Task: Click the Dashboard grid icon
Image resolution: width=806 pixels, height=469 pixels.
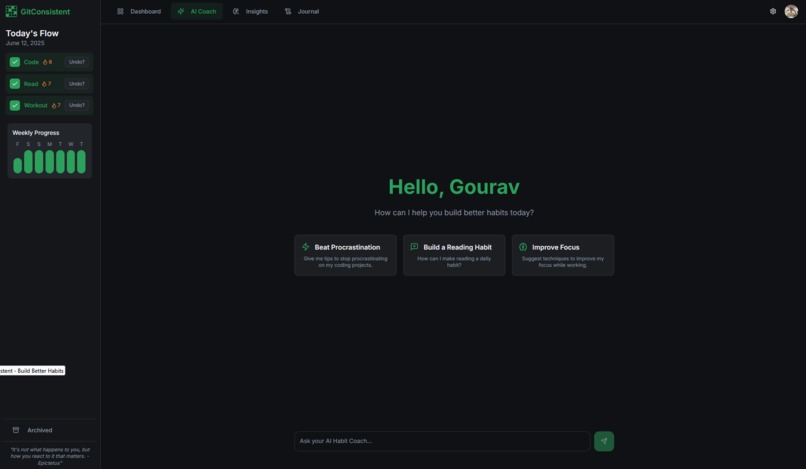Action: pyautogui.click(x=120, y=11)
